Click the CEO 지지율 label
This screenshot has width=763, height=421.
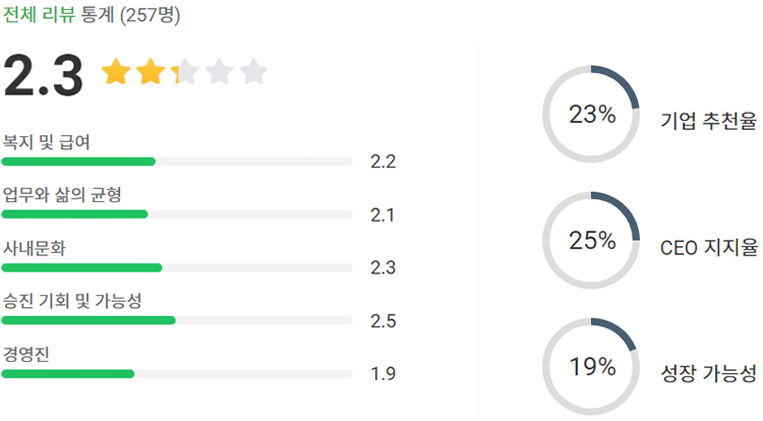(708, 247)
